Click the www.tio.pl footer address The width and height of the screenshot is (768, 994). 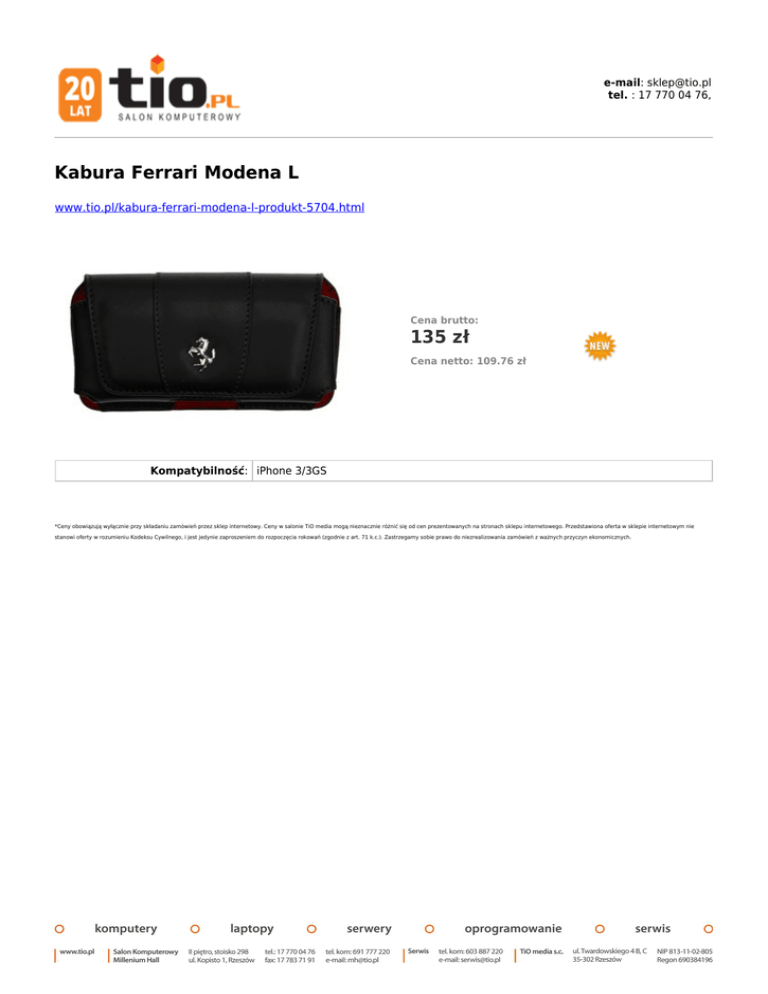77,952
